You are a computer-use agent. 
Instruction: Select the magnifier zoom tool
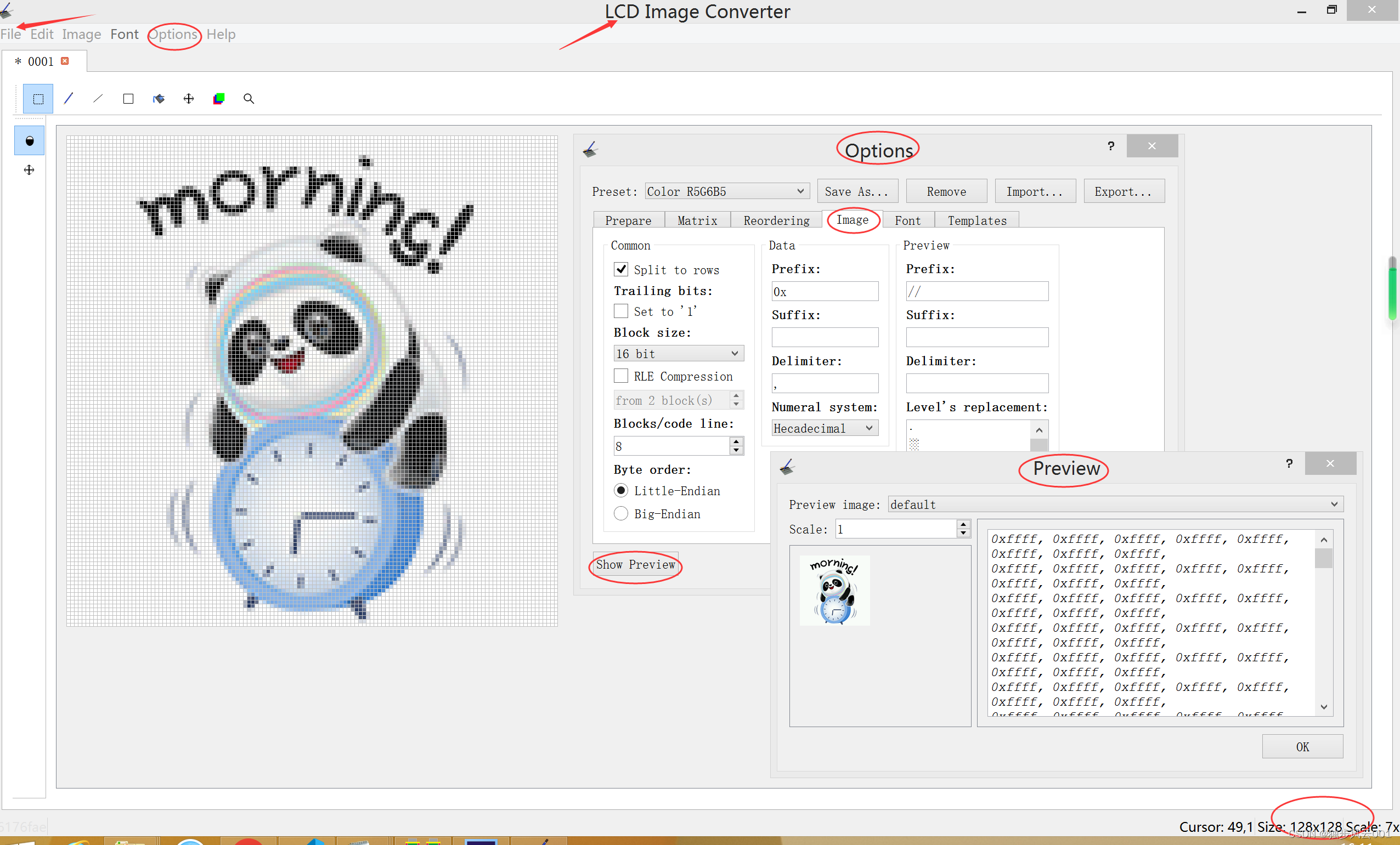click(x=249, y=99)
